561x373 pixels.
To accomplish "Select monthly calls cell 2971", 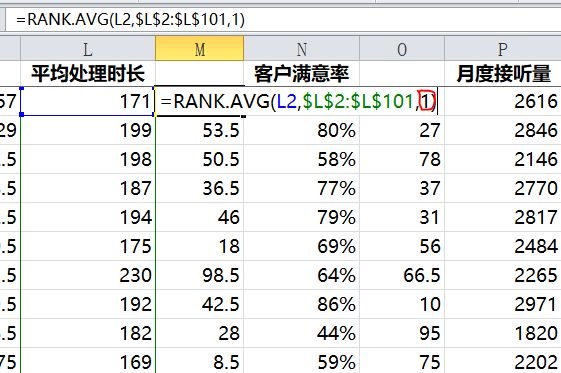I will click(x=503, y=304).
